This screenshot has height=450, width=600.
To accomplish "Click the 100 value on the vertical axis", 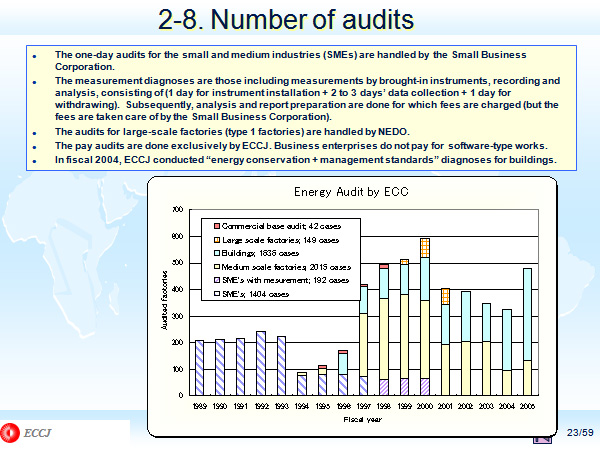I will click(178, 370).
